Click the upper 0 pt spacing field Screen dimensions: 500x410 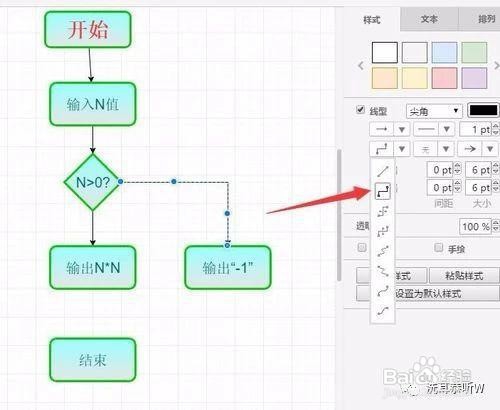click(440, 170)
